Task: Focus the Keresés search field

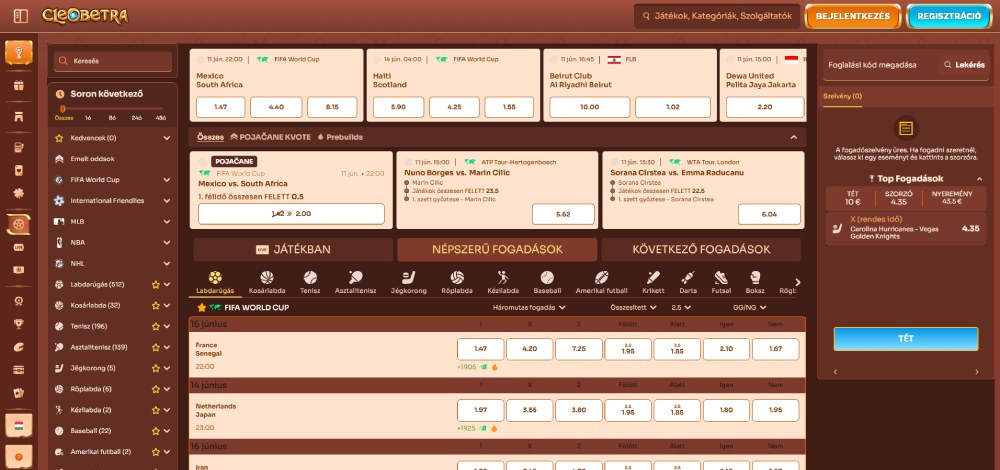Action: [113, 61]
